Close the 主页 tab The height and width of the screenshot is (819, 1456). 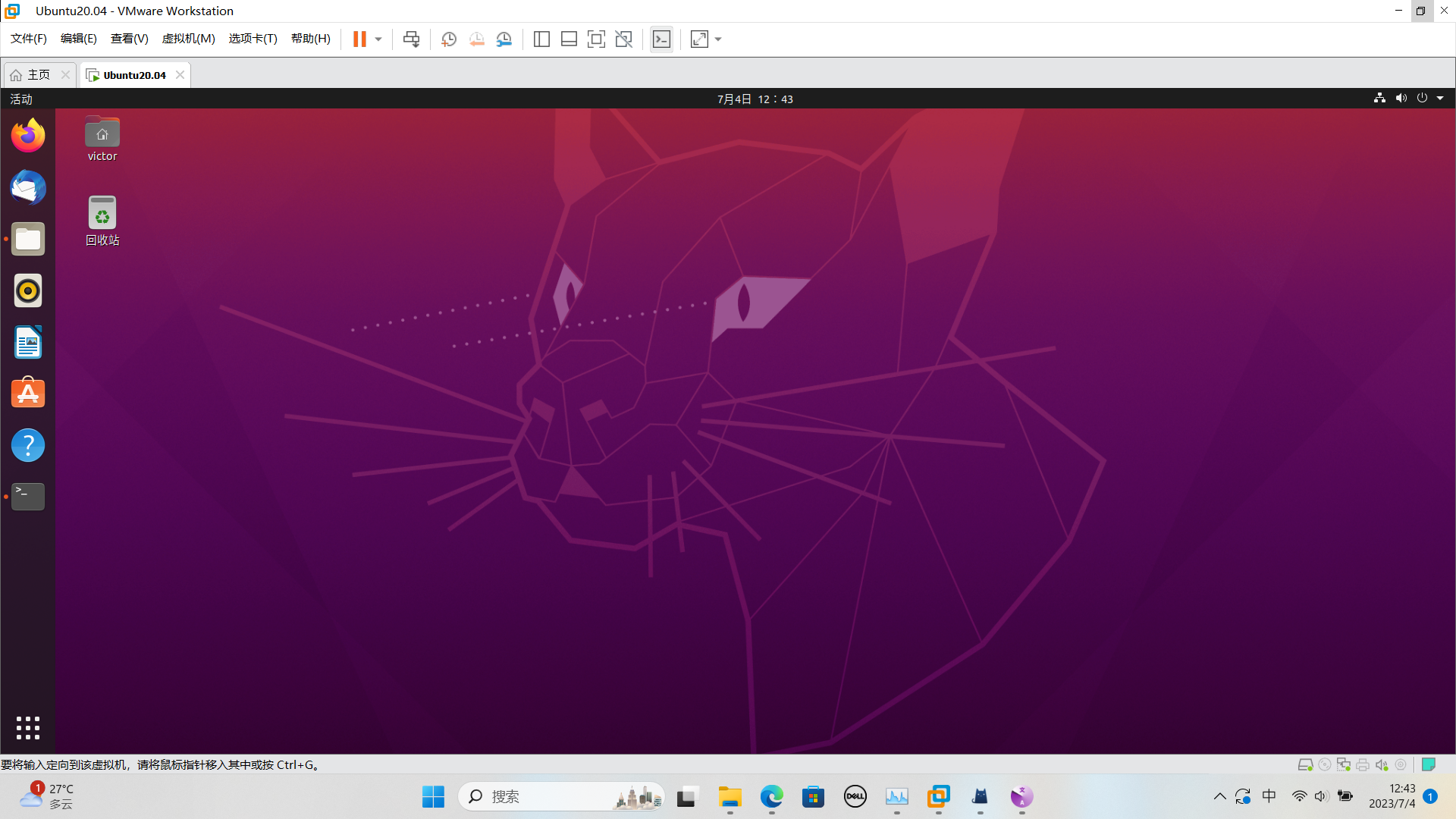[x=65, y=74]
